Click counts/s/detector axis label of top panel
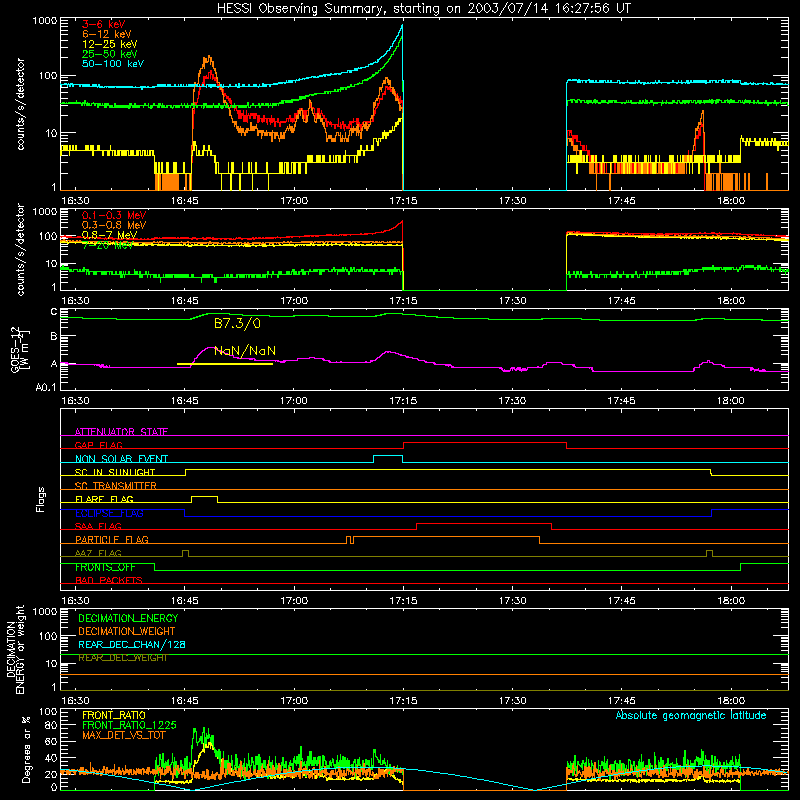The height and width of the screenshot is (800, 800). [20, 104]
